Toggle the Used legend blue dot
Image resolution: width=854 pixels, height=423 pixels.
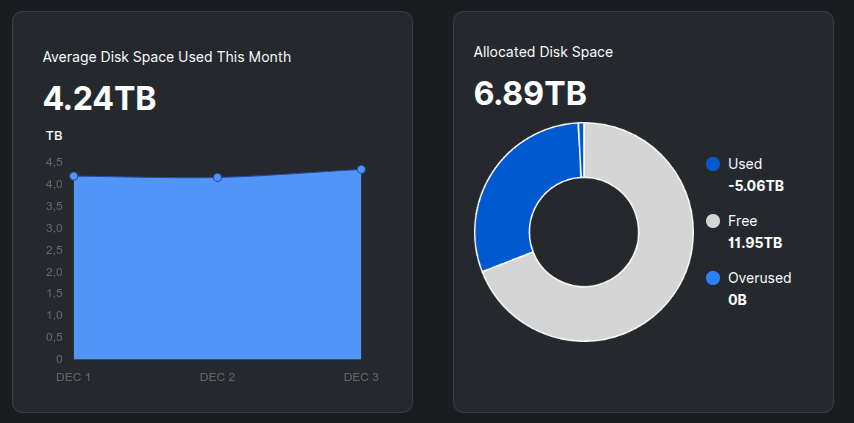tap(713, 164)
